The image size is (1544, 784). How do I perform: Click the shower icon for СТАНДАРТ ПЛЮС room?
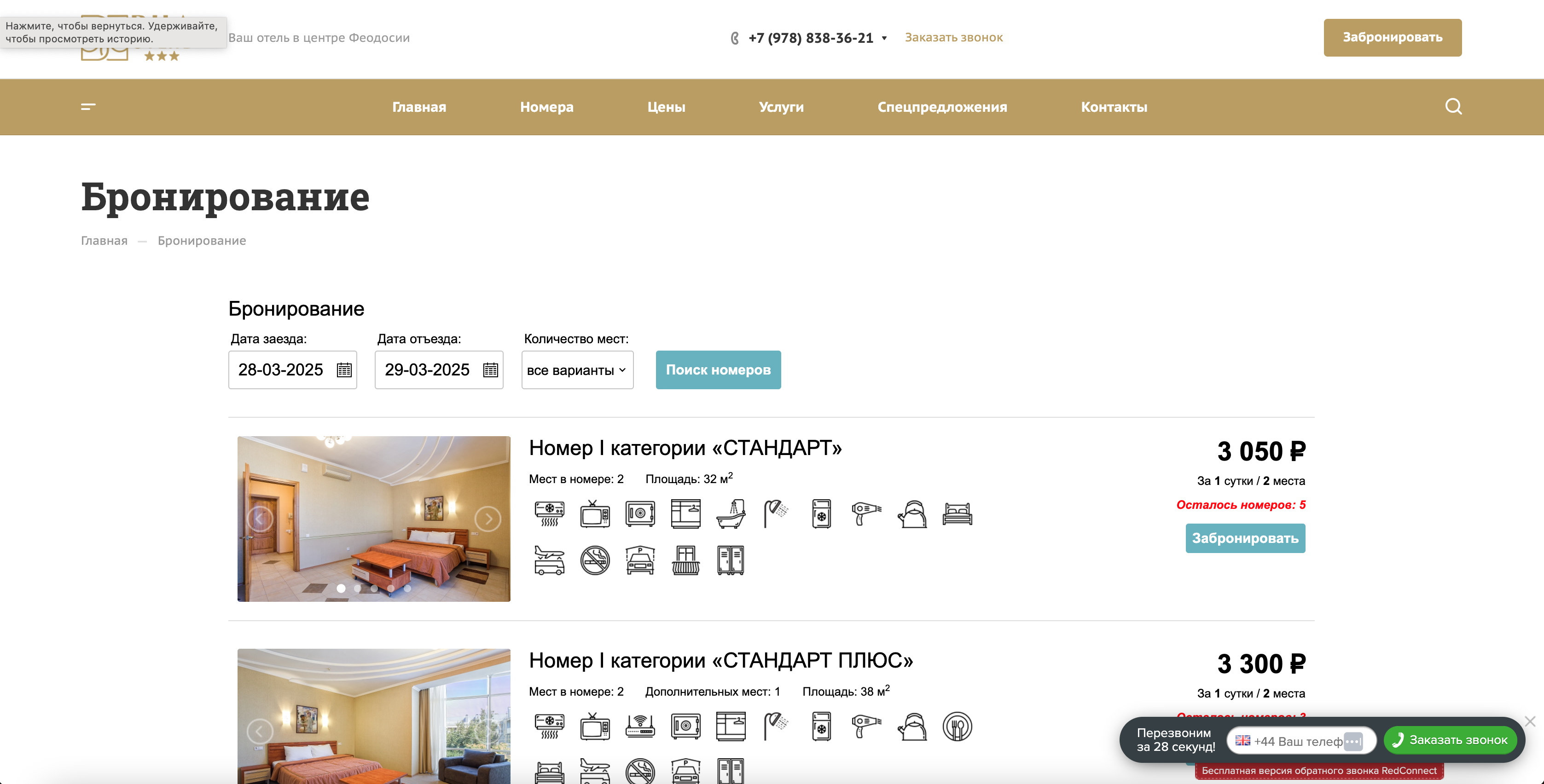click(x=776, y=726)
